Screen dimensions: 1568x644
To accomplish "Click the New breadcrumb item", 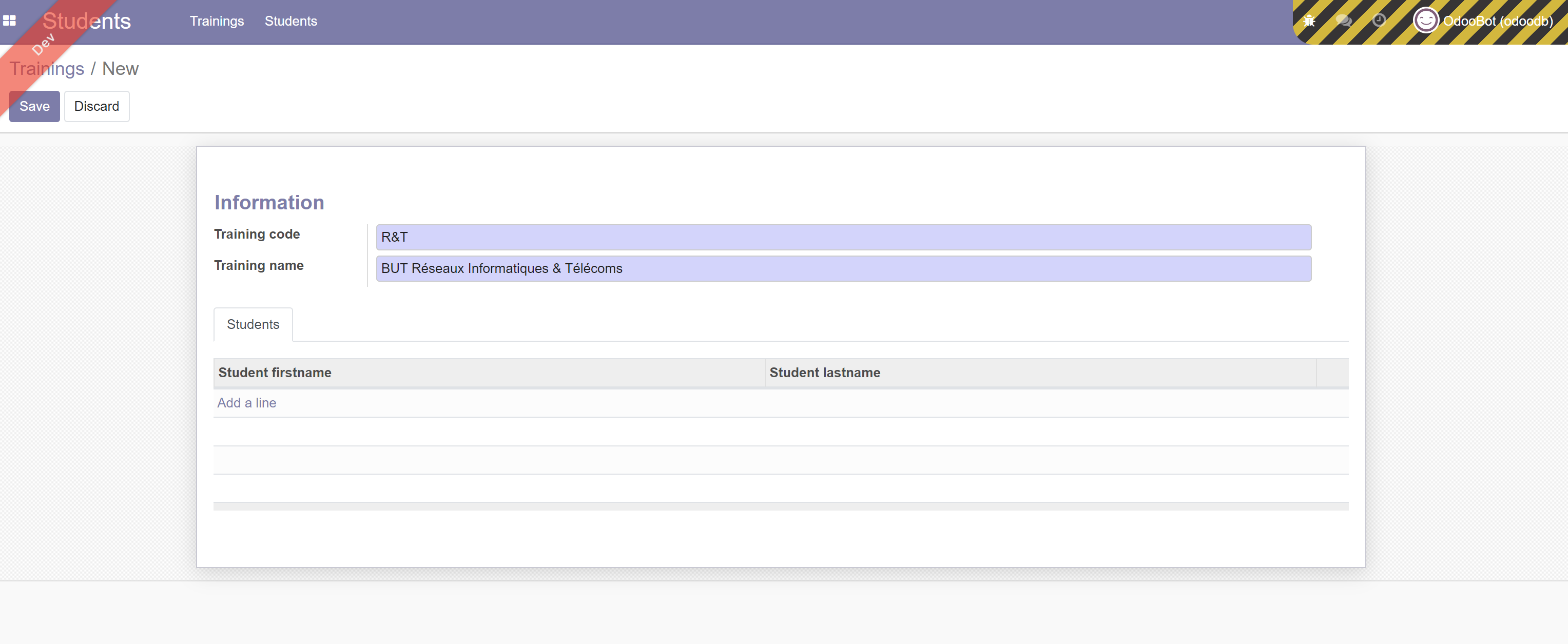I will (x=120, y=69).
